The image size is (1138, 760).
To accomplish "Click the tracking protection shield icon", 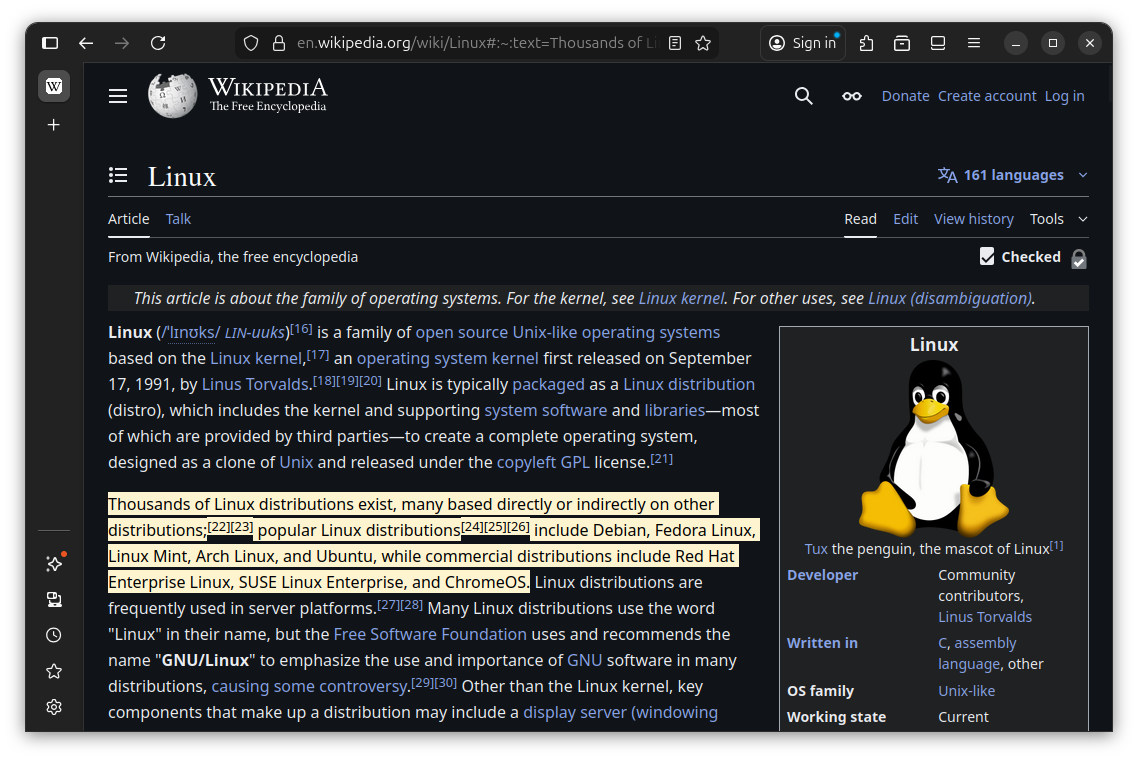I will click(x=250, y=43).
